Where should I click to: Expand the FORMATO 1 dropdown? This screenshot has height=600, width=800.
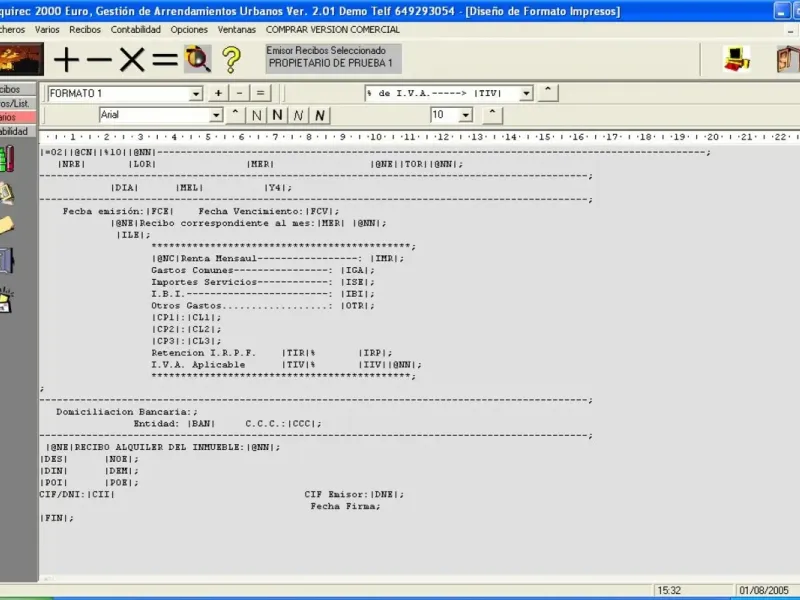coord(196,94)
